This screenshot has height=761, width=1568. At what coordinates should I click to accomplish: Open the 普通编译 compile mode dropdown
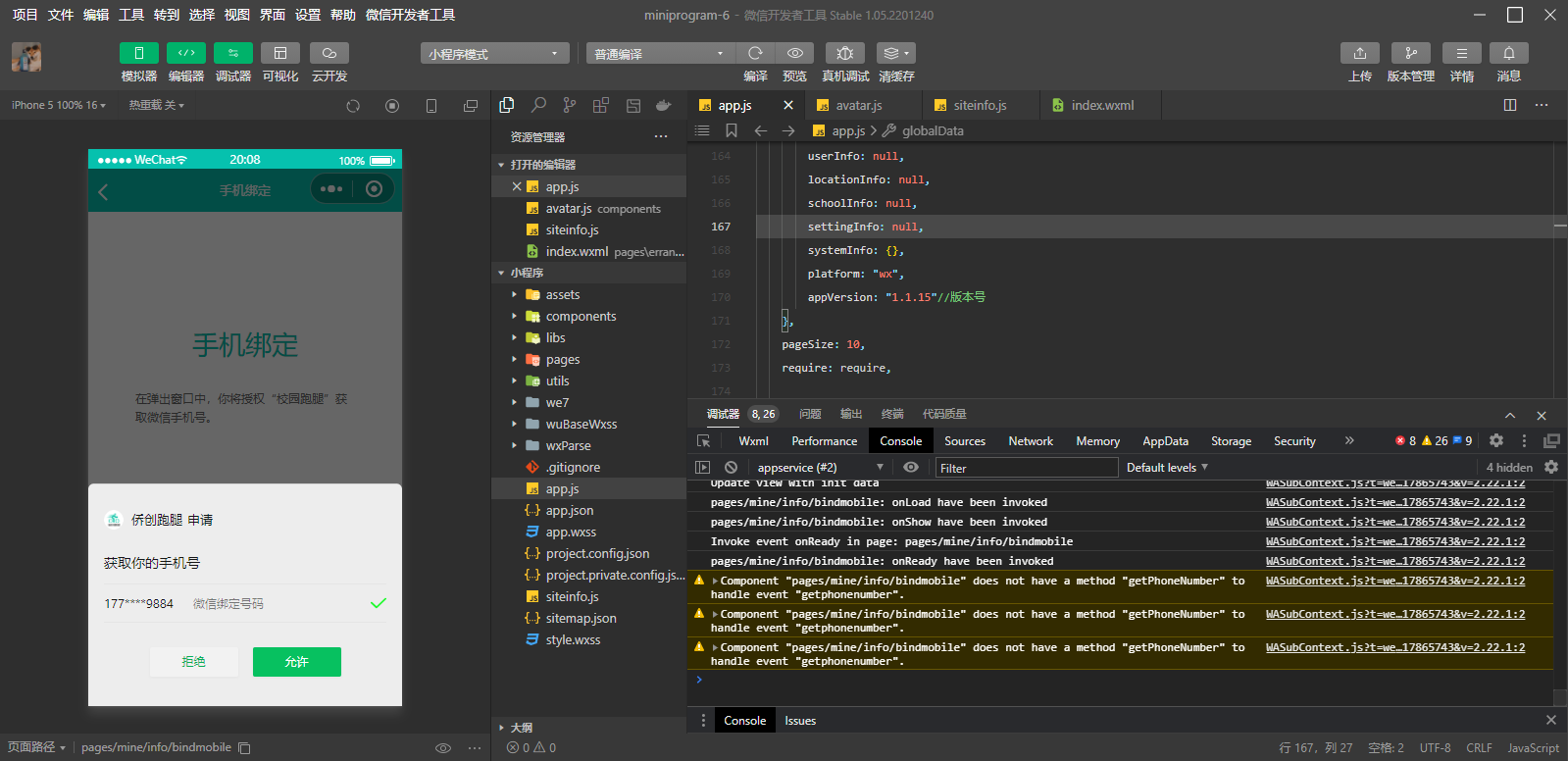pos(661,54)
